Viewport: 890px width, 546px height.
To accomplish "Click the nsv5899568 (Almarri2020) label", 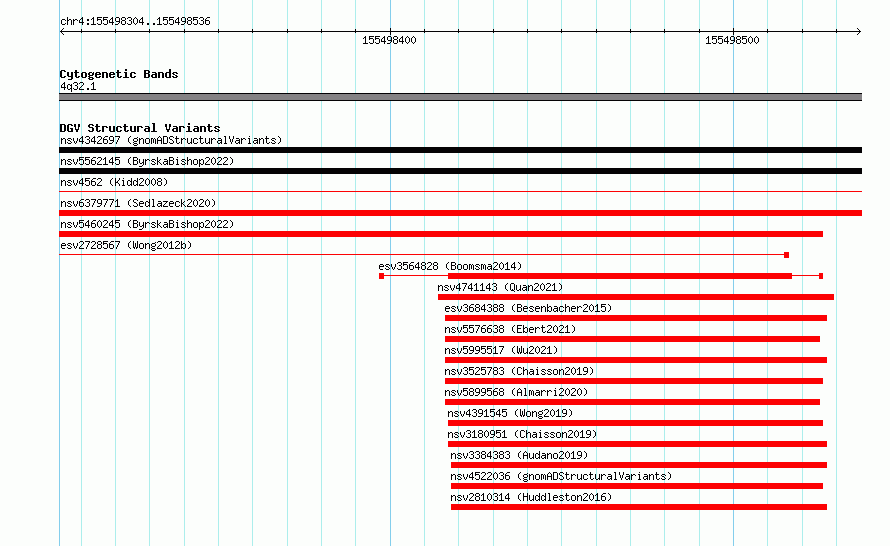I will pyautogui.click(x=516, y=392).
